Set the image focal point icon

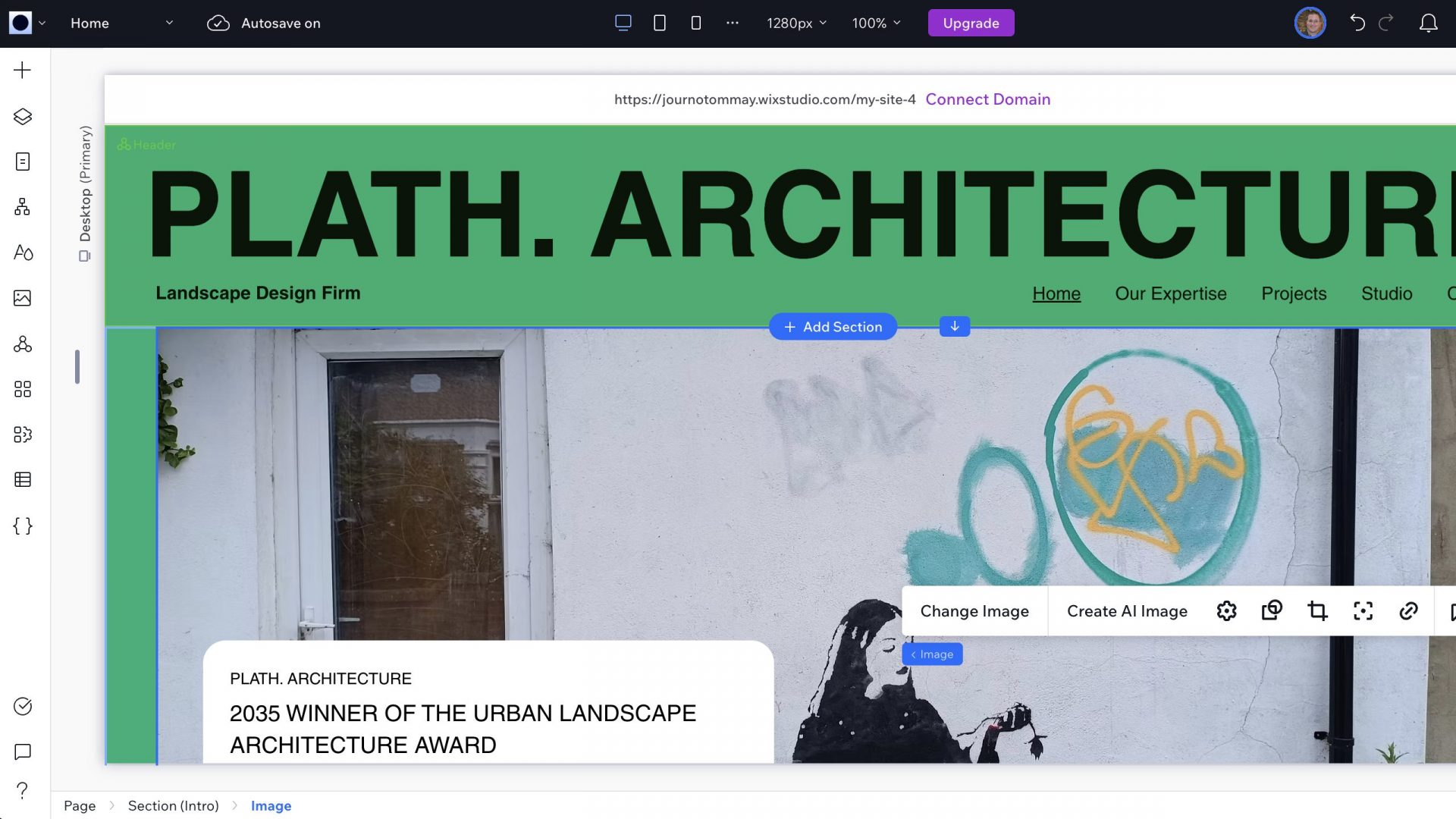(x=1363, y=611)
